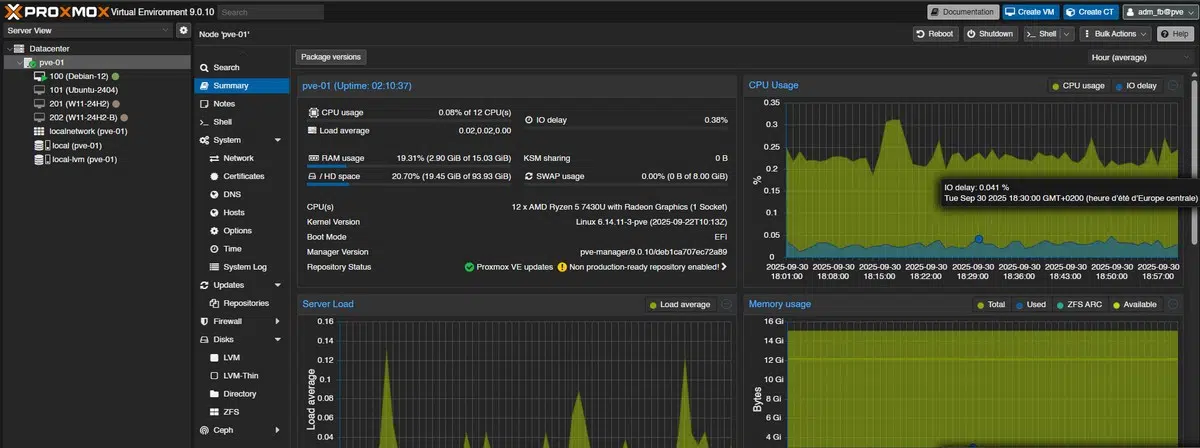Toggle the CPU usage legend series

(x=1078, y=86)
